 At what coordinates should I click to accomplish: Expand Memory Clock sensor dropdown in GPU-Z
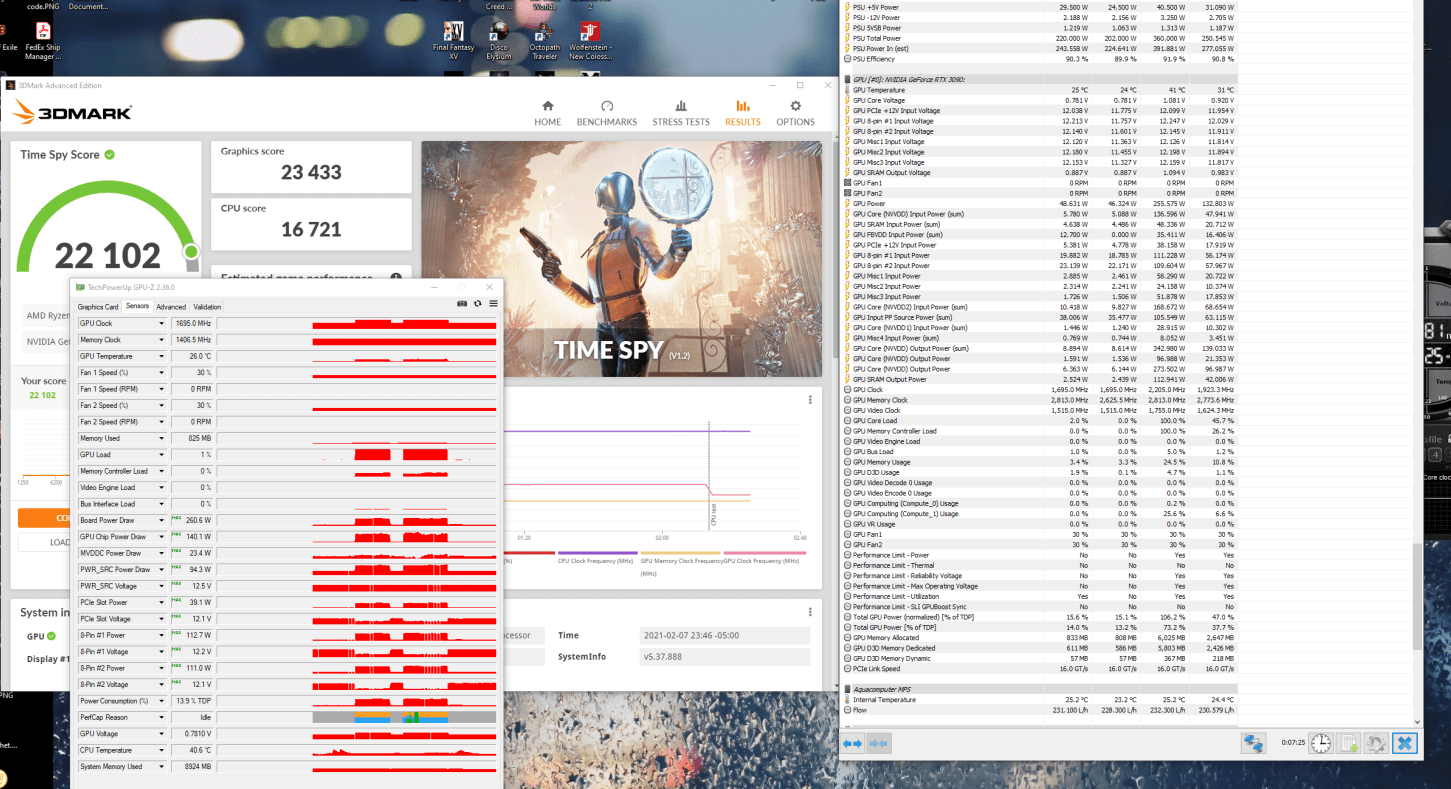pos(161,340)
